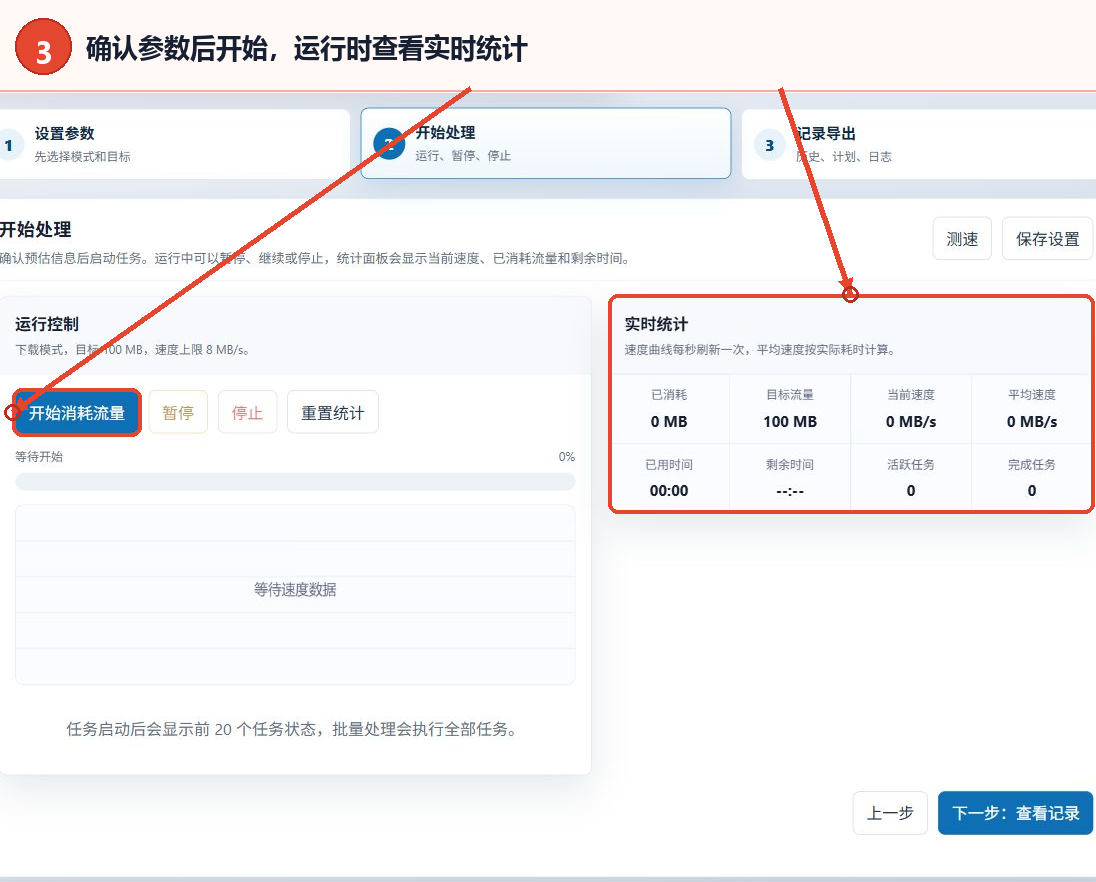Click the 等待开始 status text
This screenshot has width=1096, height=882.
pyautogui.click(x=39, y=456)
